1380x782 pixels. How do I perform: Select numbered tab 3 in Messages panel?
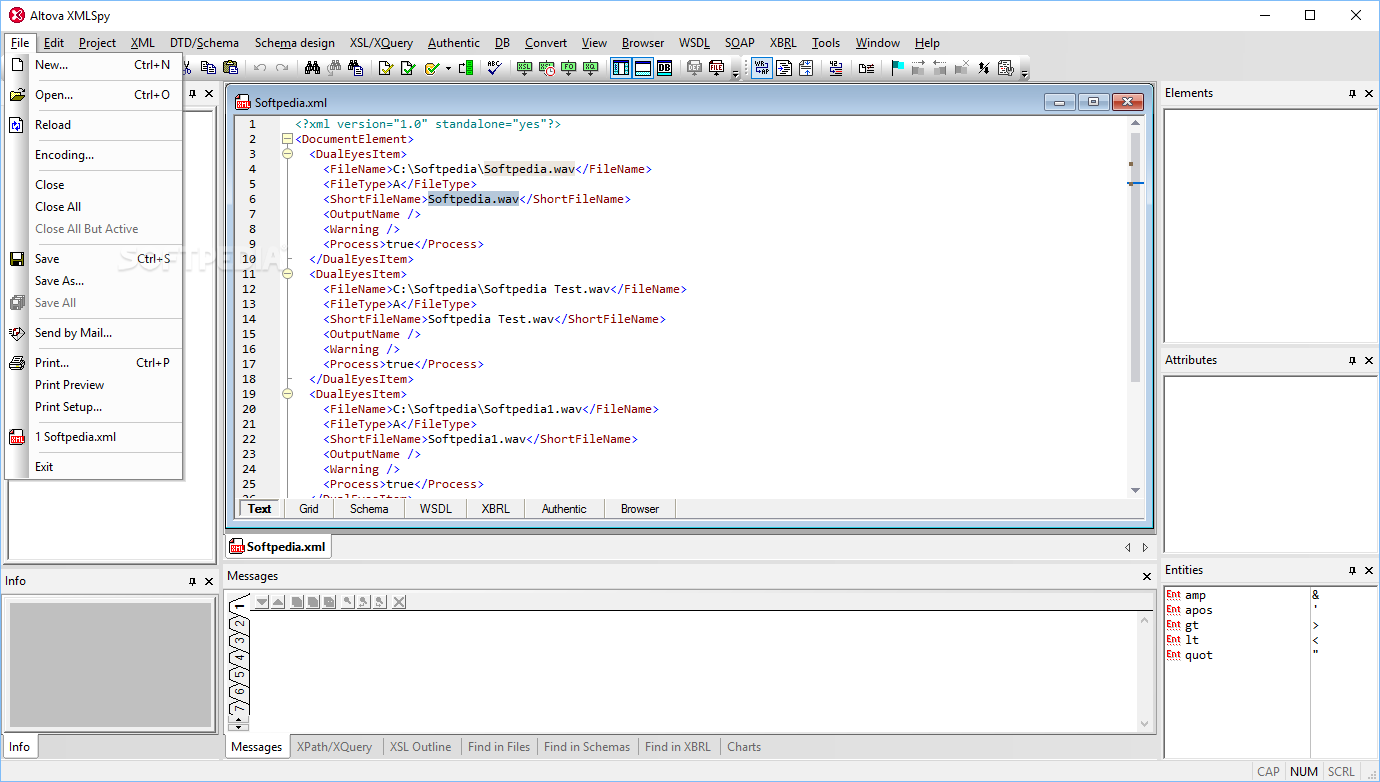pyautogui.click(x=239, y=640)
